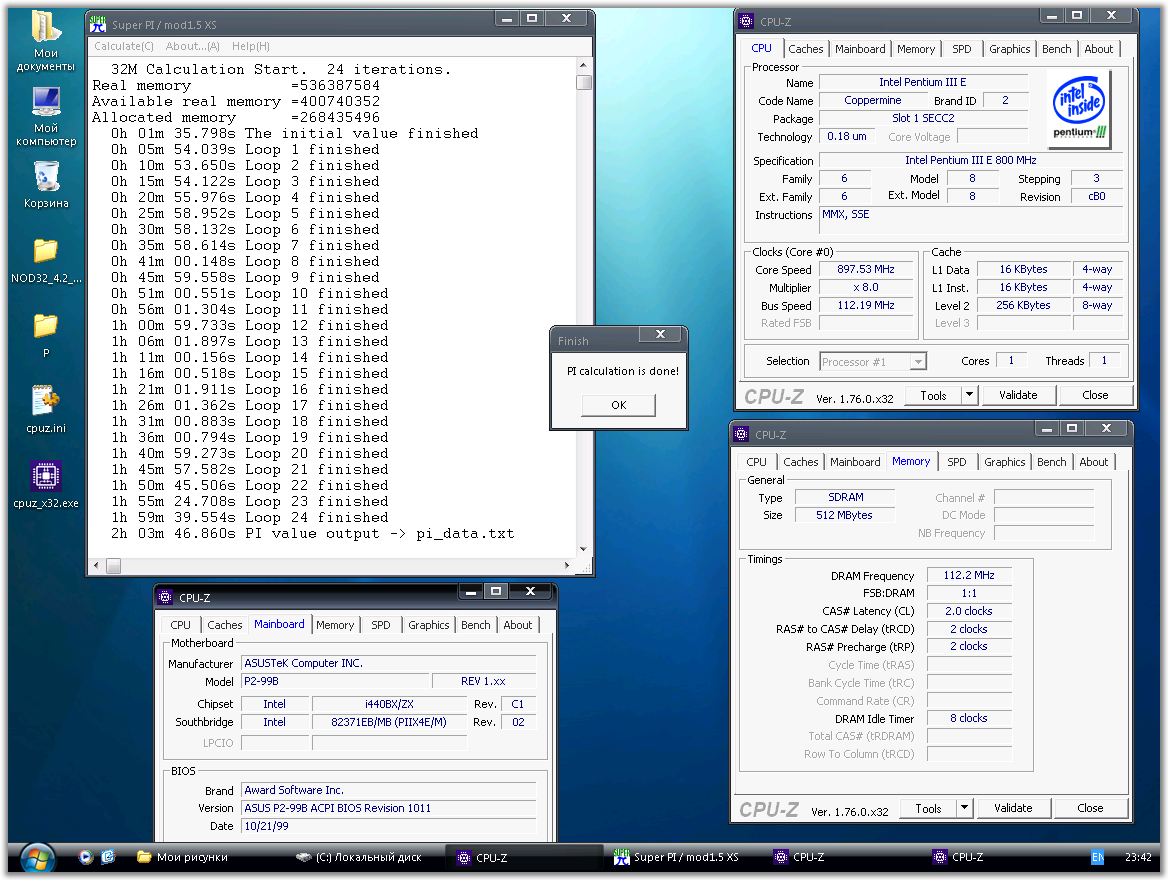Expand Tools dropdown arrow in top CPU-Z window
The width and height of the screenshot is (1168, 880).
tap(969, 396)
